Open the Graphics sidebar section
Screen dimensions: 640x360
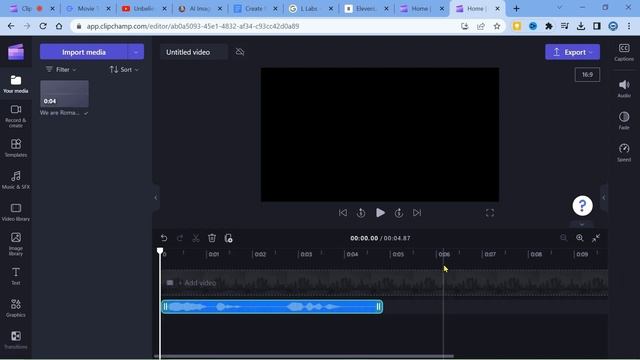(16, 307)
